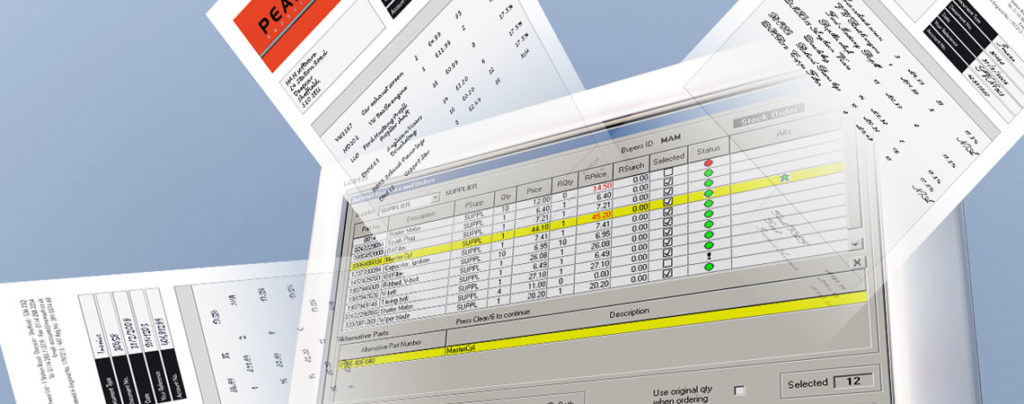Click the green status light on the yellow Master Cyl row
This screenshot has height=404, width=1024.
[x=709, y=193]
